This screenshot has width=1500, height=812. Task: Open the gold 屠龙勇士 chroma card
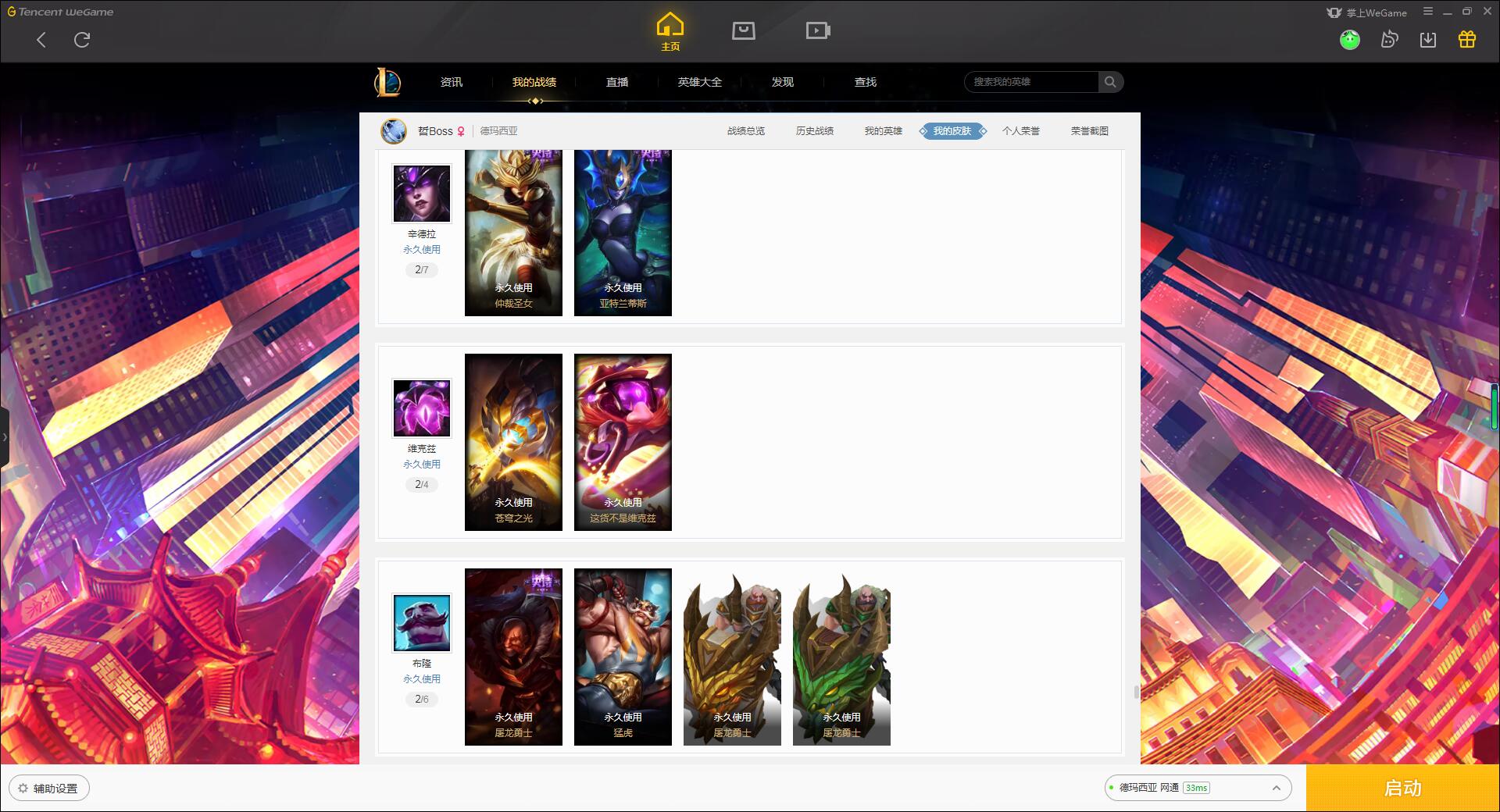pos(732,657)
